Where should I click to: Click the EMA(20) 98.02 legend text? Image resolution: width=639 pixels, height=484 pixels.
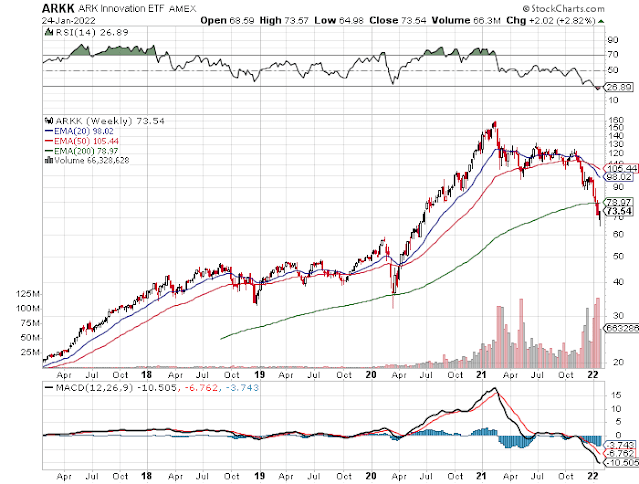tap(84, 131)
